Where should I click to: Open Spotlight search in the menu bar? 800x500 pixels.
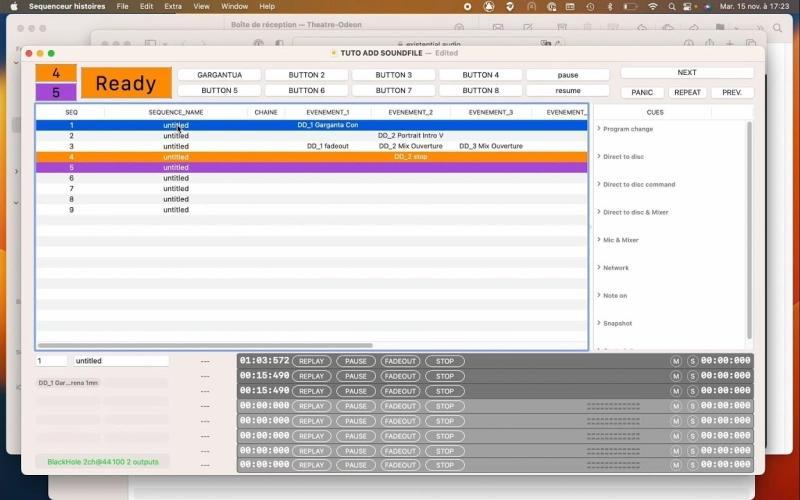point(672,7)
